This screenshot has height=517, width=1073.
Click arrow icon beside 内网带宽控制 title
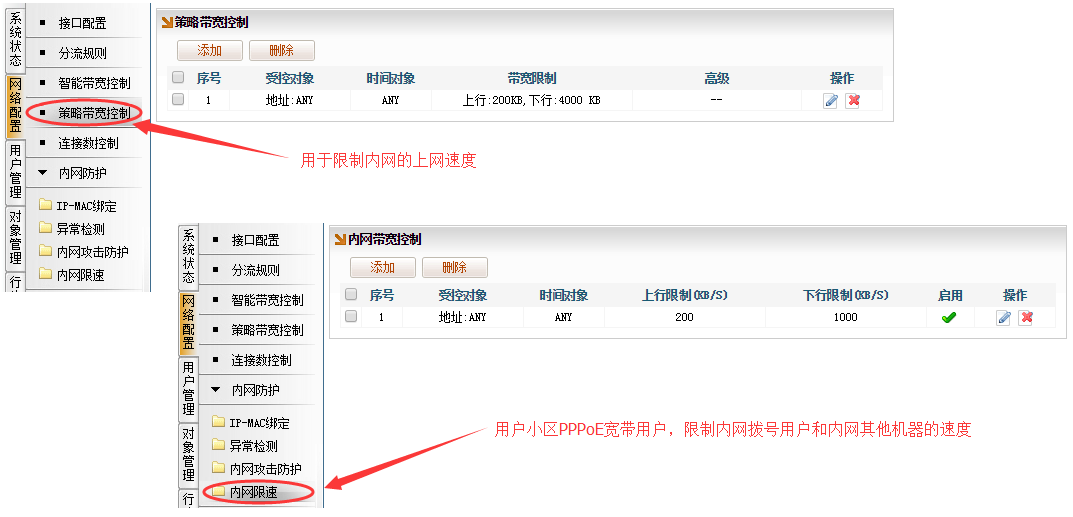[339, 239]
